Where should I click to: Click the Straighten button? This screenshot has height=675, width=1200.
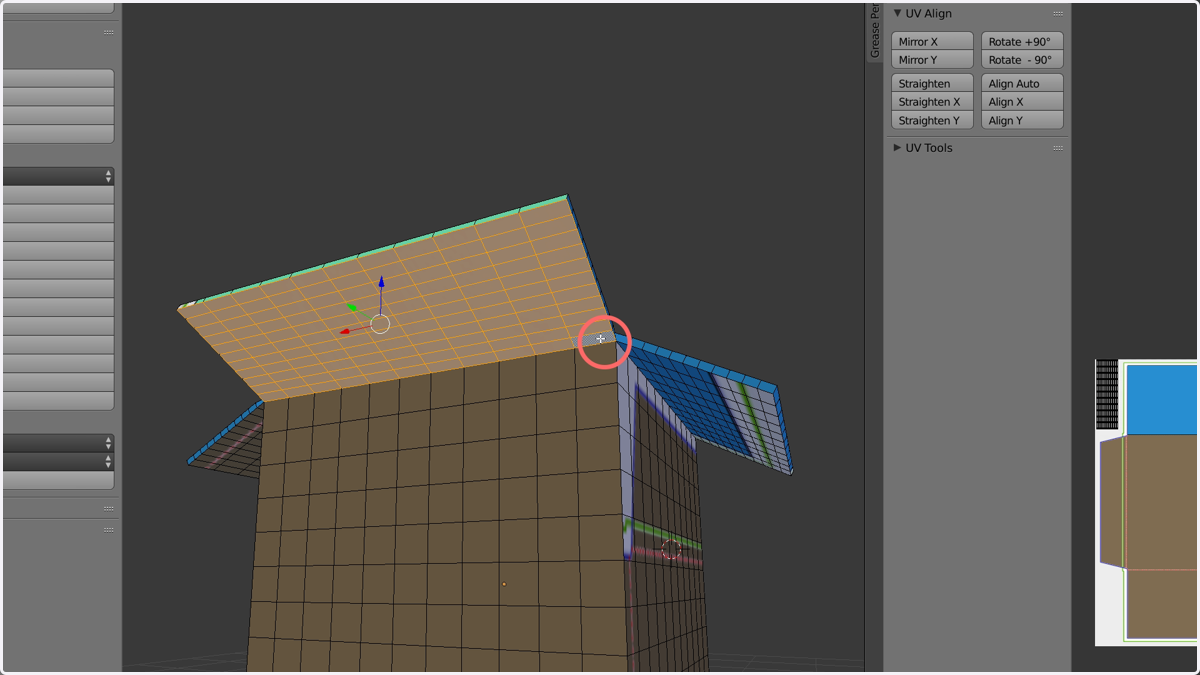coord(932,83)
